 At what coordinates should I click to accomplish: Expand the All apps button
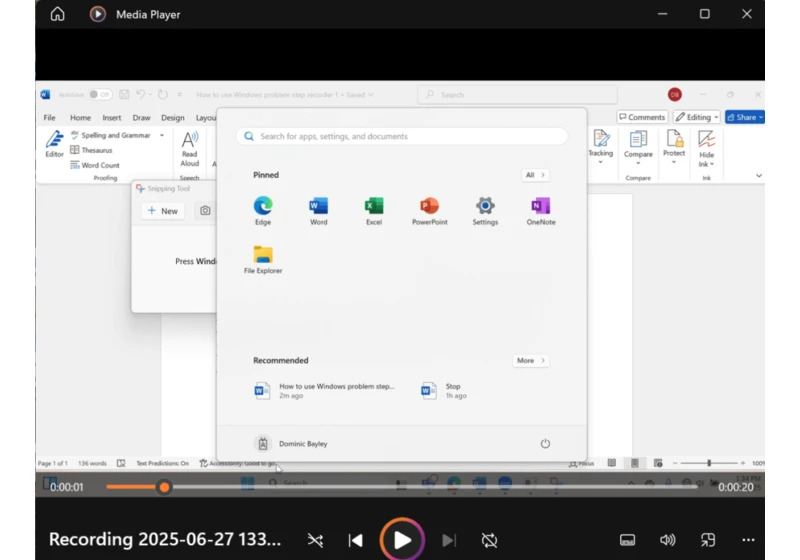(x=535, y=175)
